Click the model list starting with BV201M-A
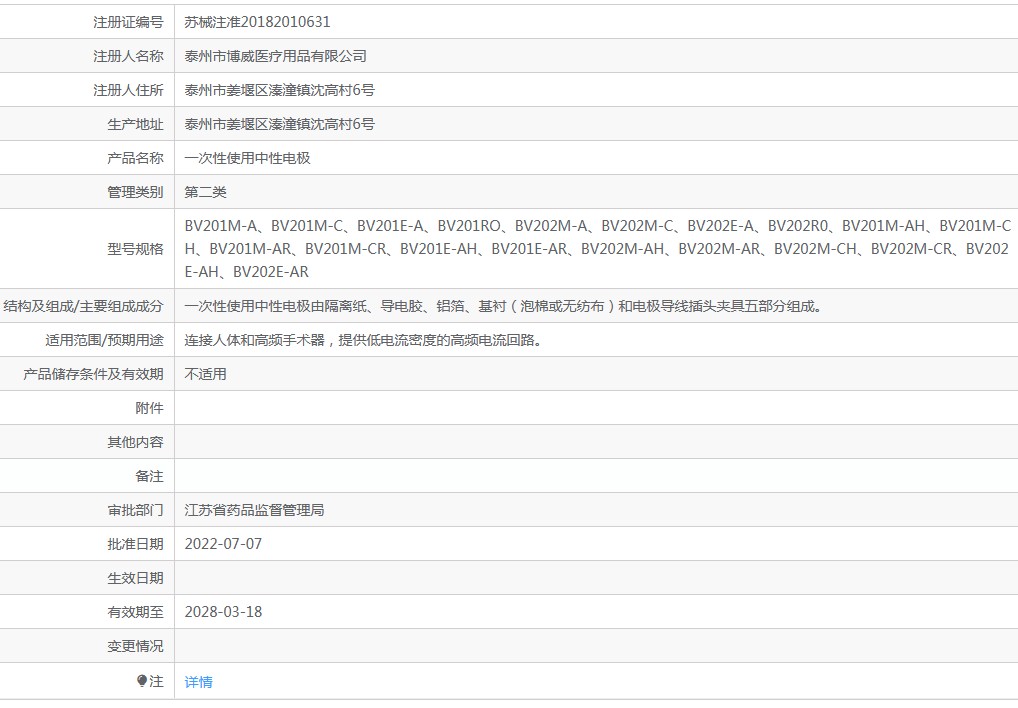Viewport: 1018px width, 708px height. pos(598,249)
